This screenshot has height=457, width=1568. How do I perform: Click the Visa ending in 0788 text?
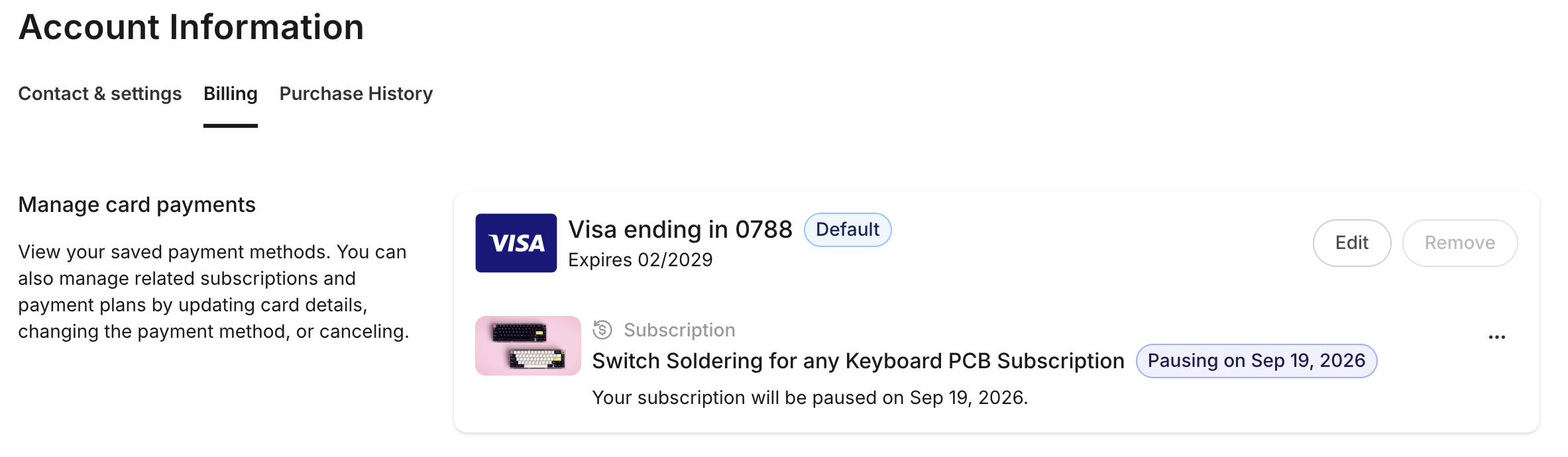(x=681, y=230)
